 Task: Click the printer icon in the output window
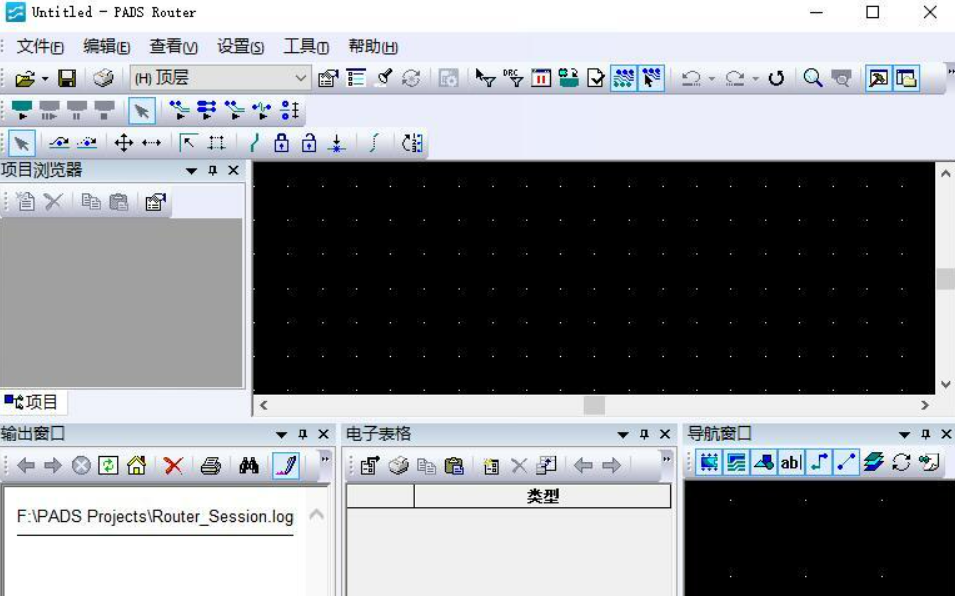pos(211,466)
